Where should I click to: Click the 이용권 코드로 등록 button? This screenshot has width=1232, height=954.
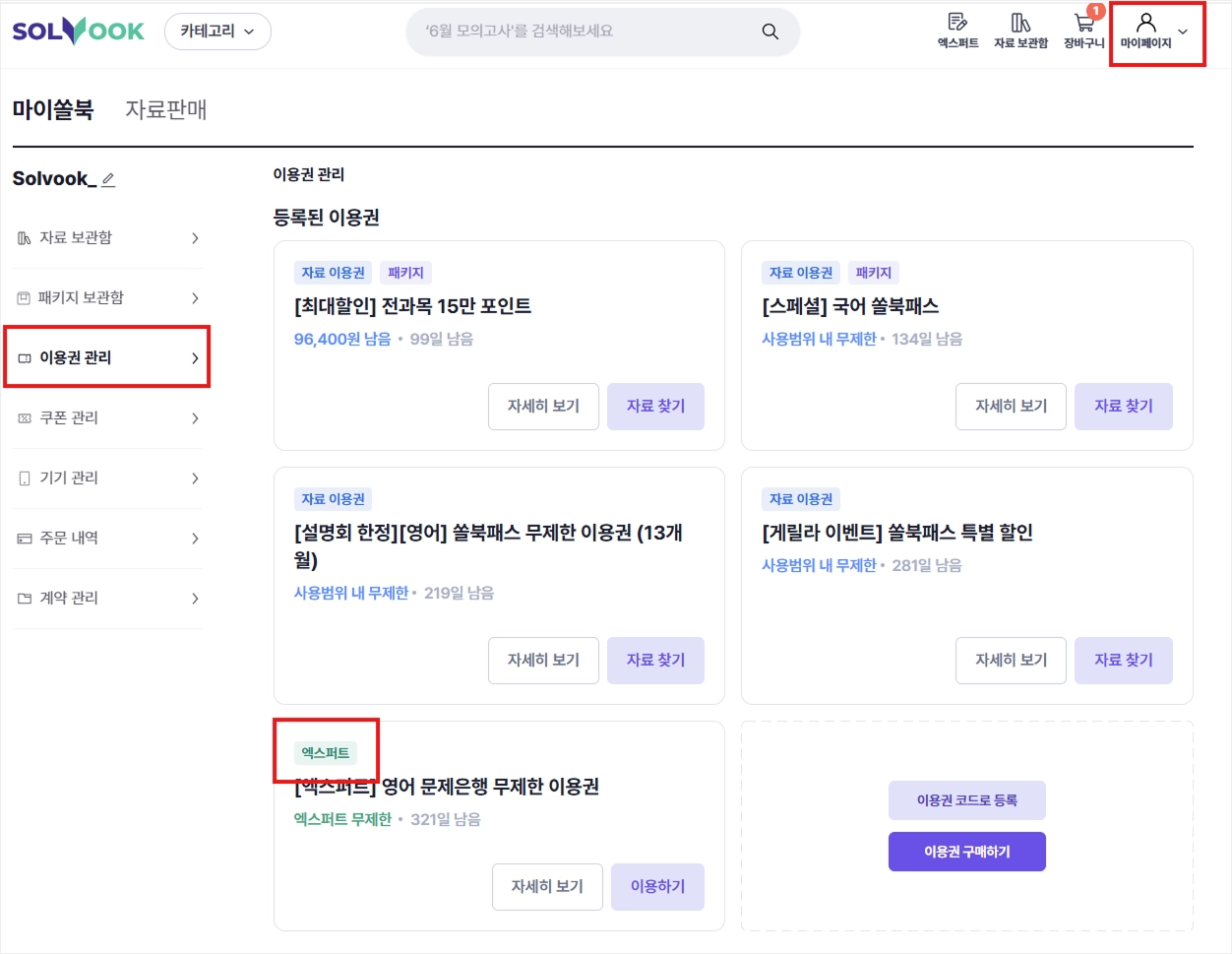pos(966,800)
